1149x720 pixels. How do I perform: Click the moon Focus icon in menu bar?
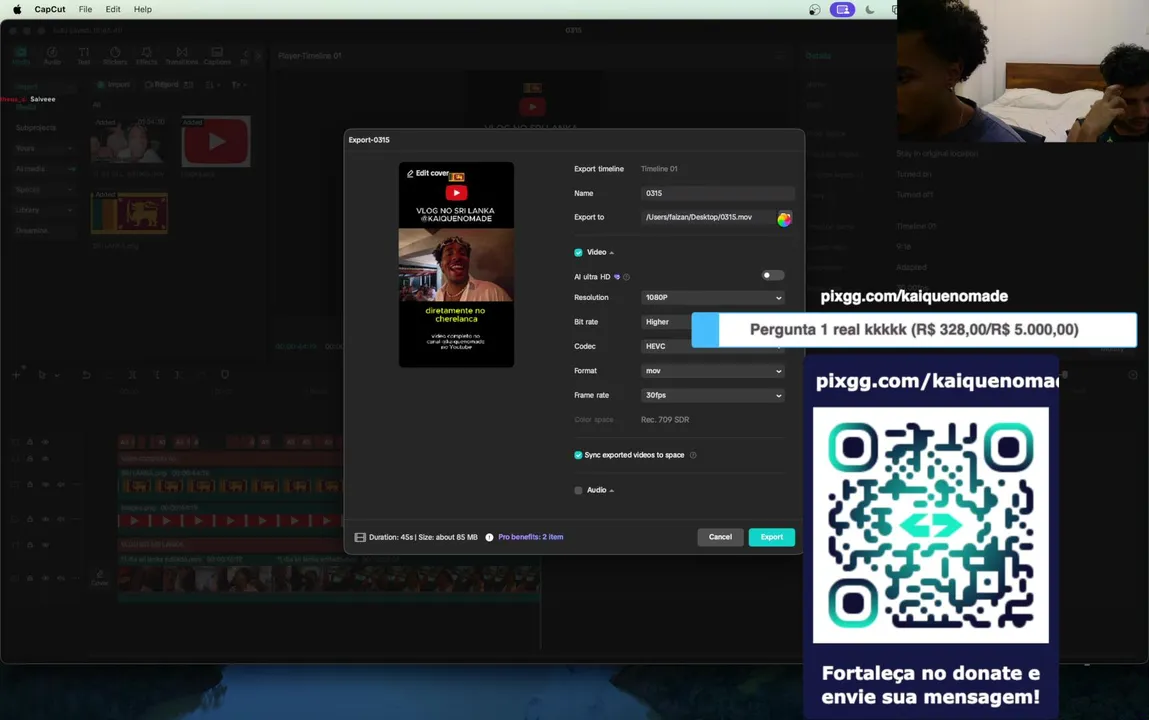click(x=870, y=10)
